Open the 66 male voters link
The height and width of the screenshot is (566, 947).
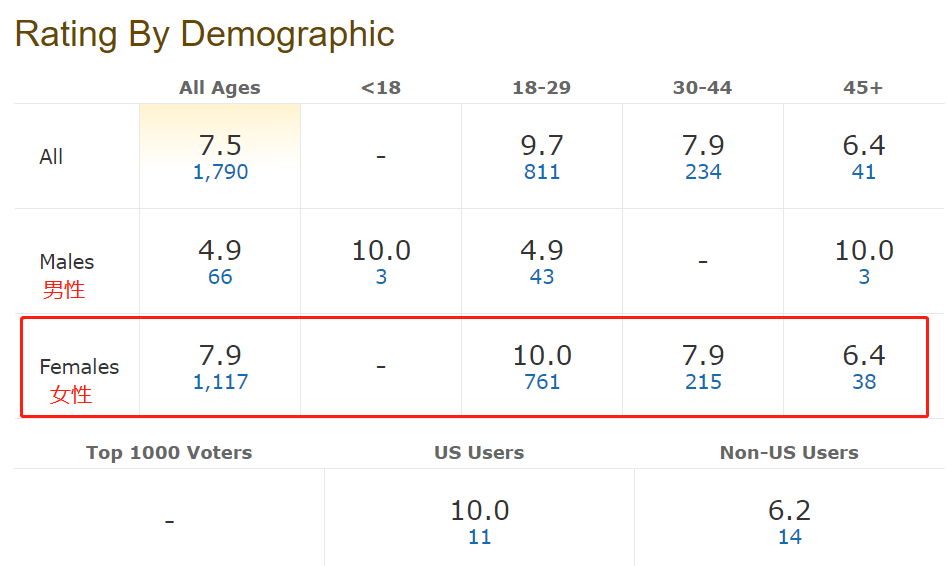[x=220, y=277]
